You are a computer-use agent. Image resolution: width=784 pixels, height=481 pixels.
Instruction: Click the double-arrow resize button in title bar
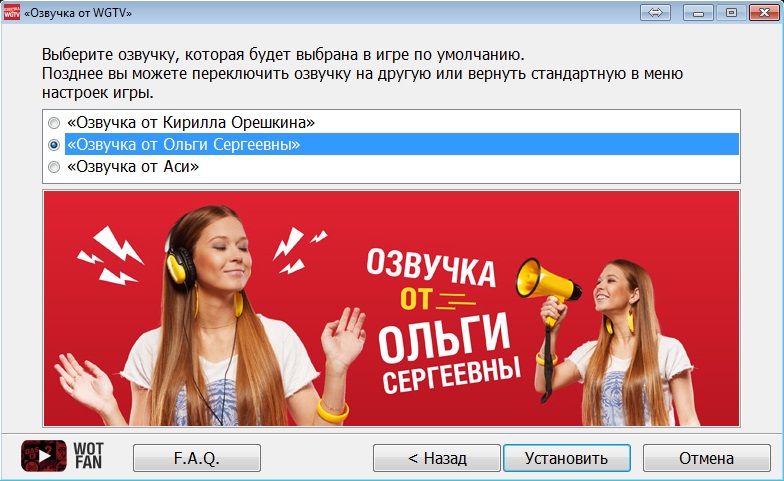655,12
